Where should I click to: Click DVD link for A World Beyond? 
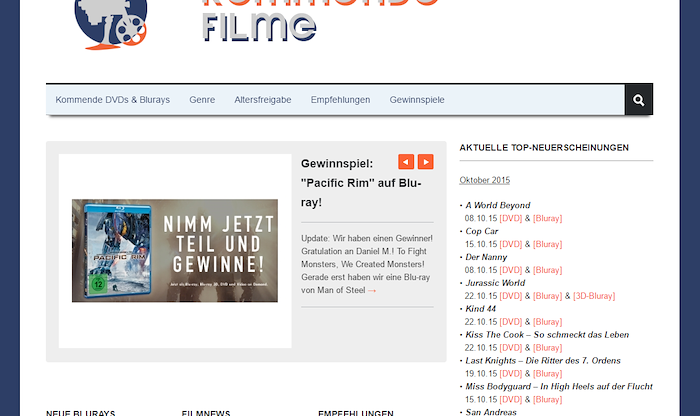(511, 218)
